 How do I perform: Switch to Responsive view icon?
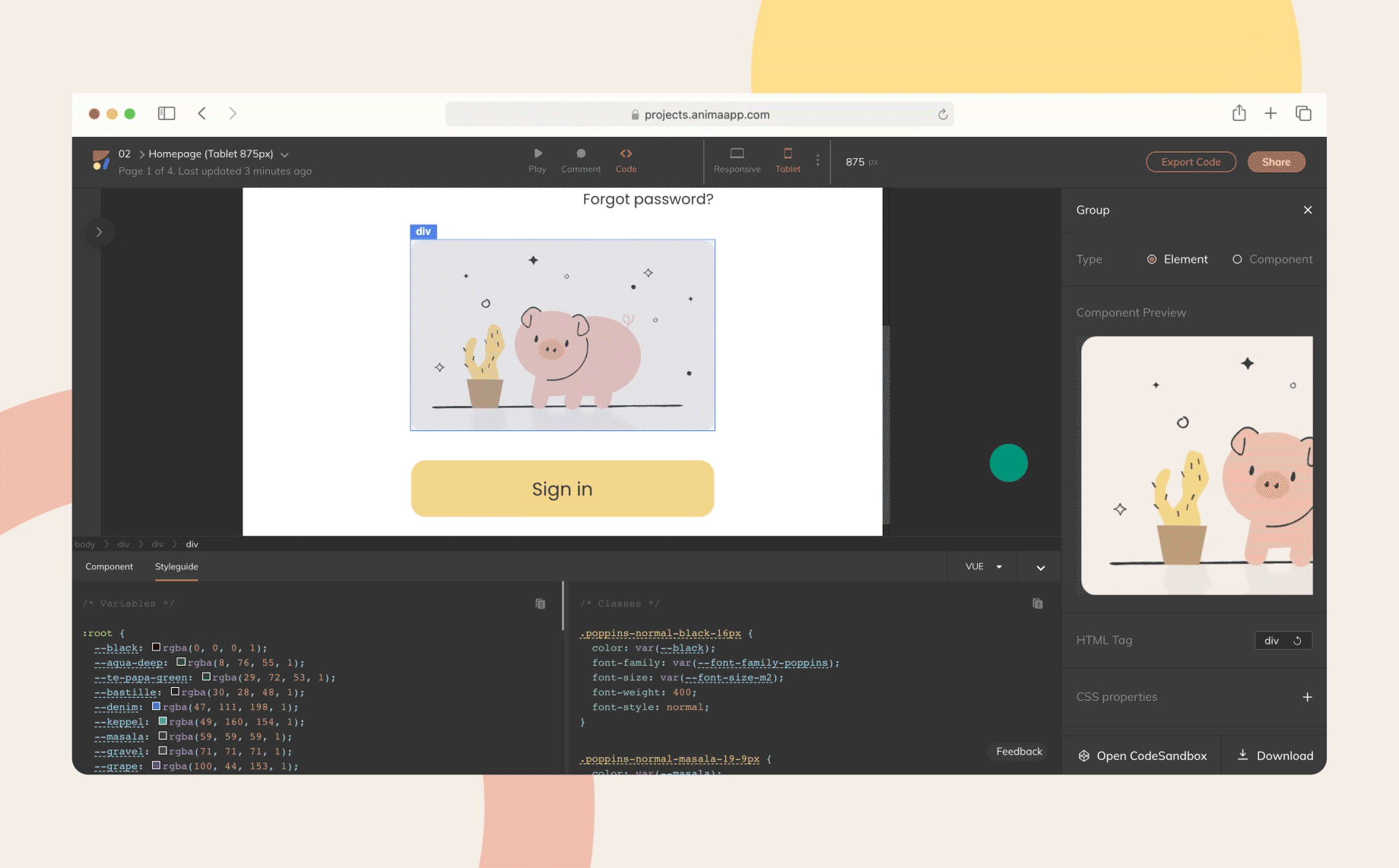click(x=737, y=154)
